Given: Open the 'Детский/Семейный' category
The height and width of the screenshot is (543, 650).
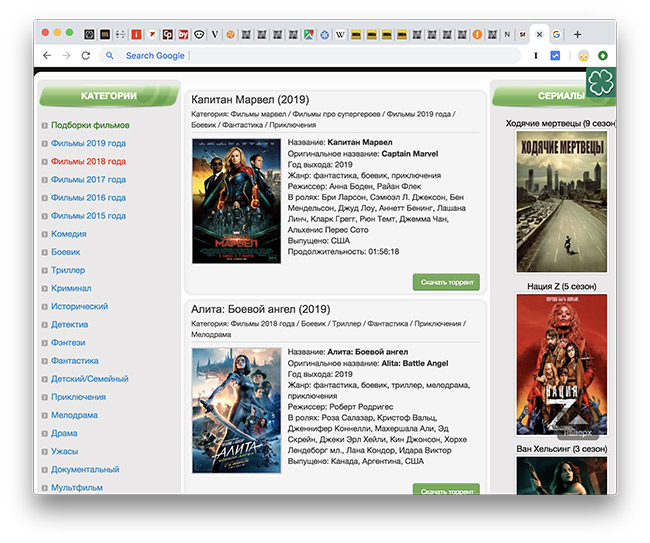Looking at the screenshot, I should 90,379.
